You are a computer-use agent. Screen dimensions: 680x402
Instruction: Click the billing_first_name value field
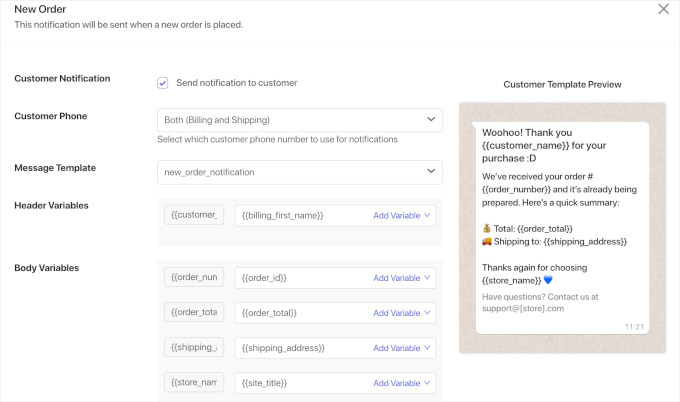[300, 215]
